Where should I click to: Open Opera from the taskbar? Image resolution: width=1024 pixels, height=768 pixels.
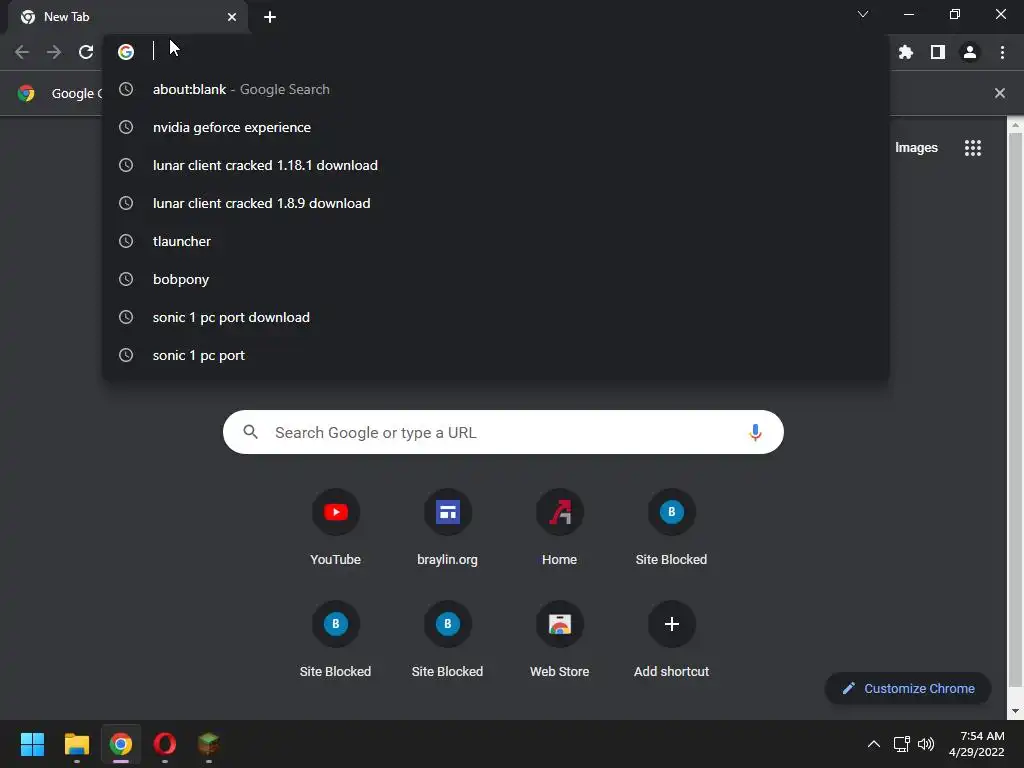coord(165,744)
